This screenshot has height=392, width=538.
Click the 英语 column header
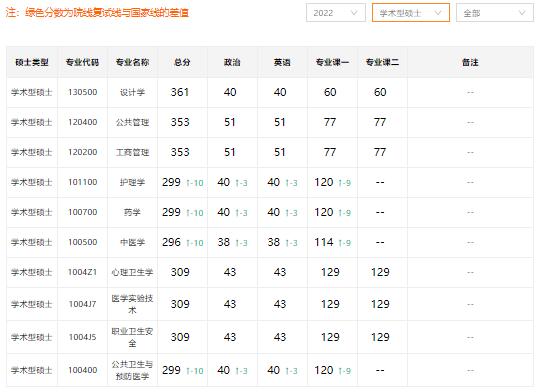282,62
